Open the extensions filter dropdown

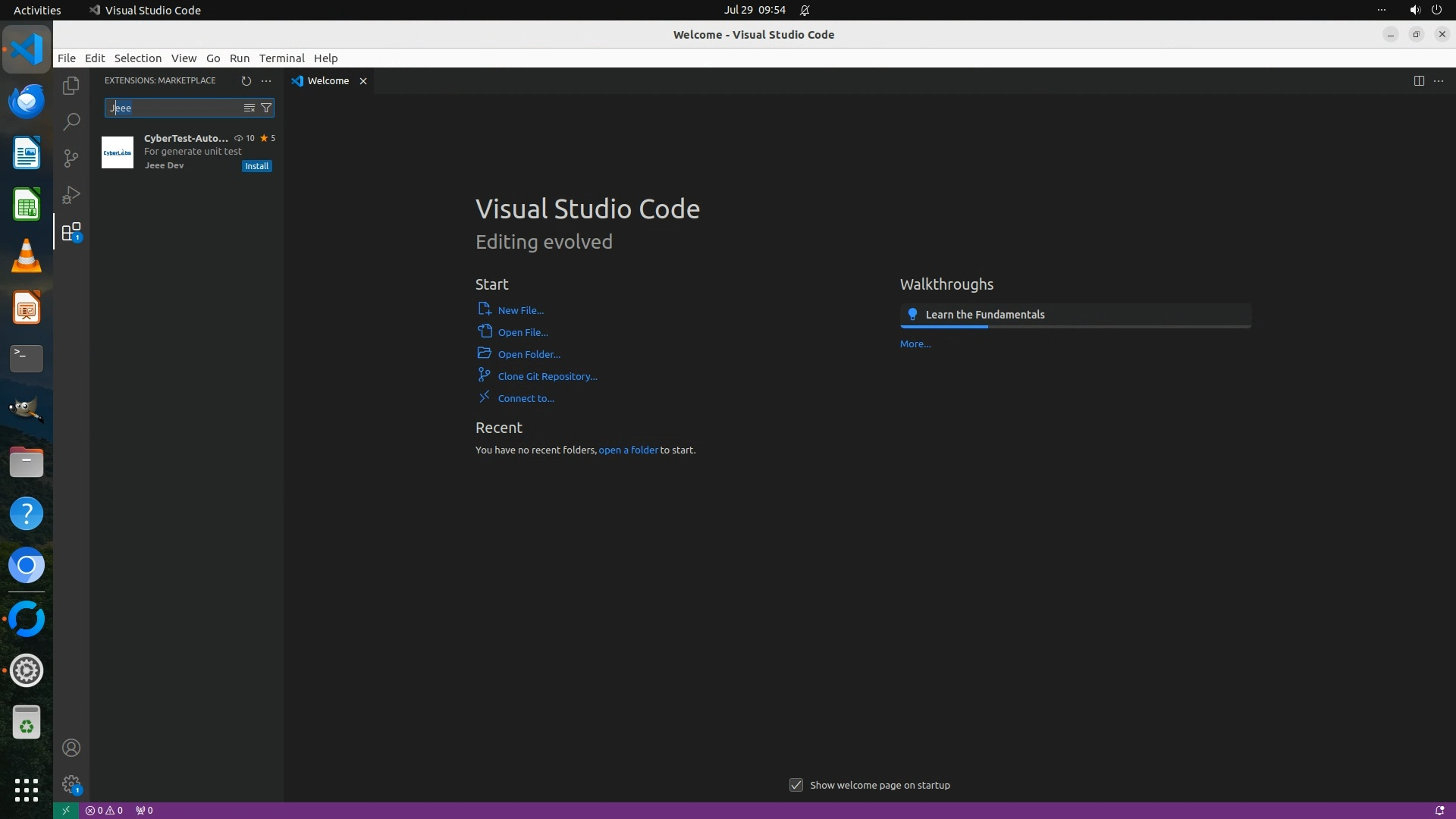point(266,108)
